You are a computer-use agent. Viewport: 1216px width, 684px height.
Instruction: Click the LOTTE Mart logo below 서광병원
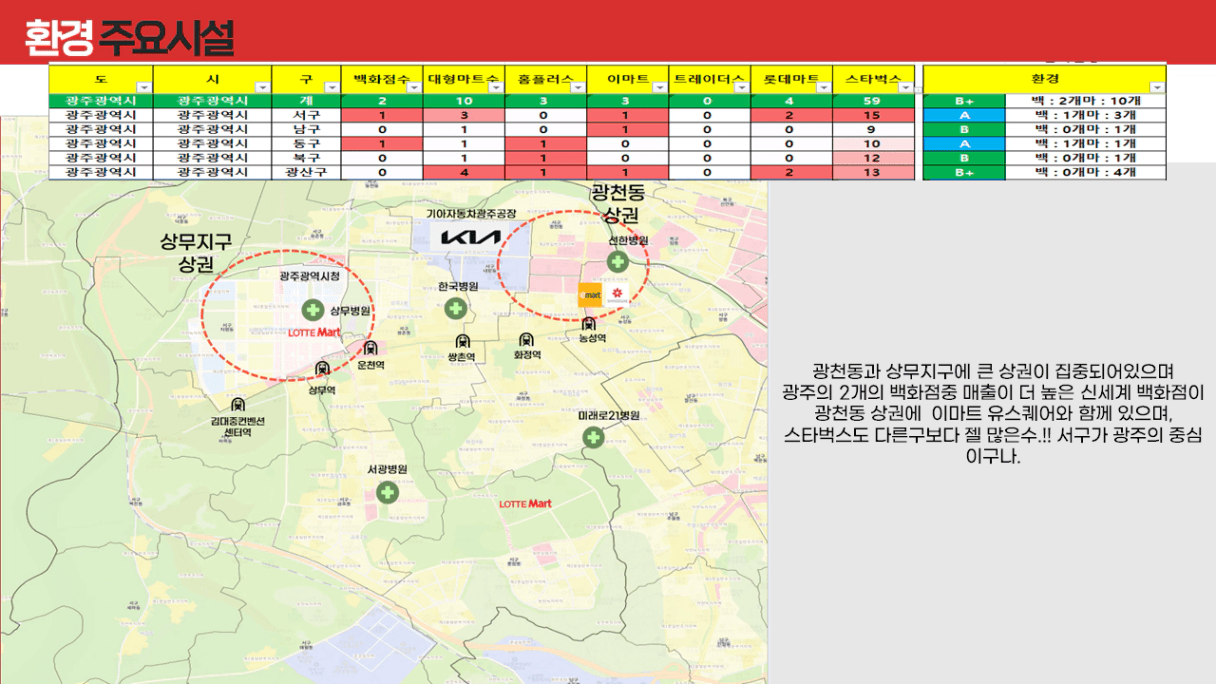[526, 503]
